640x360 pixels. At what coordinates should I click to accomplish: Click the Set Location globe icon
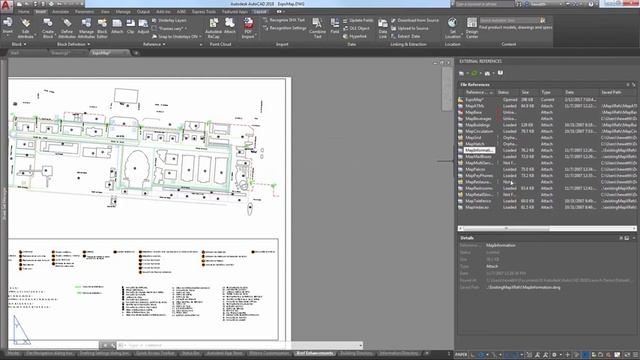point(452,22)
